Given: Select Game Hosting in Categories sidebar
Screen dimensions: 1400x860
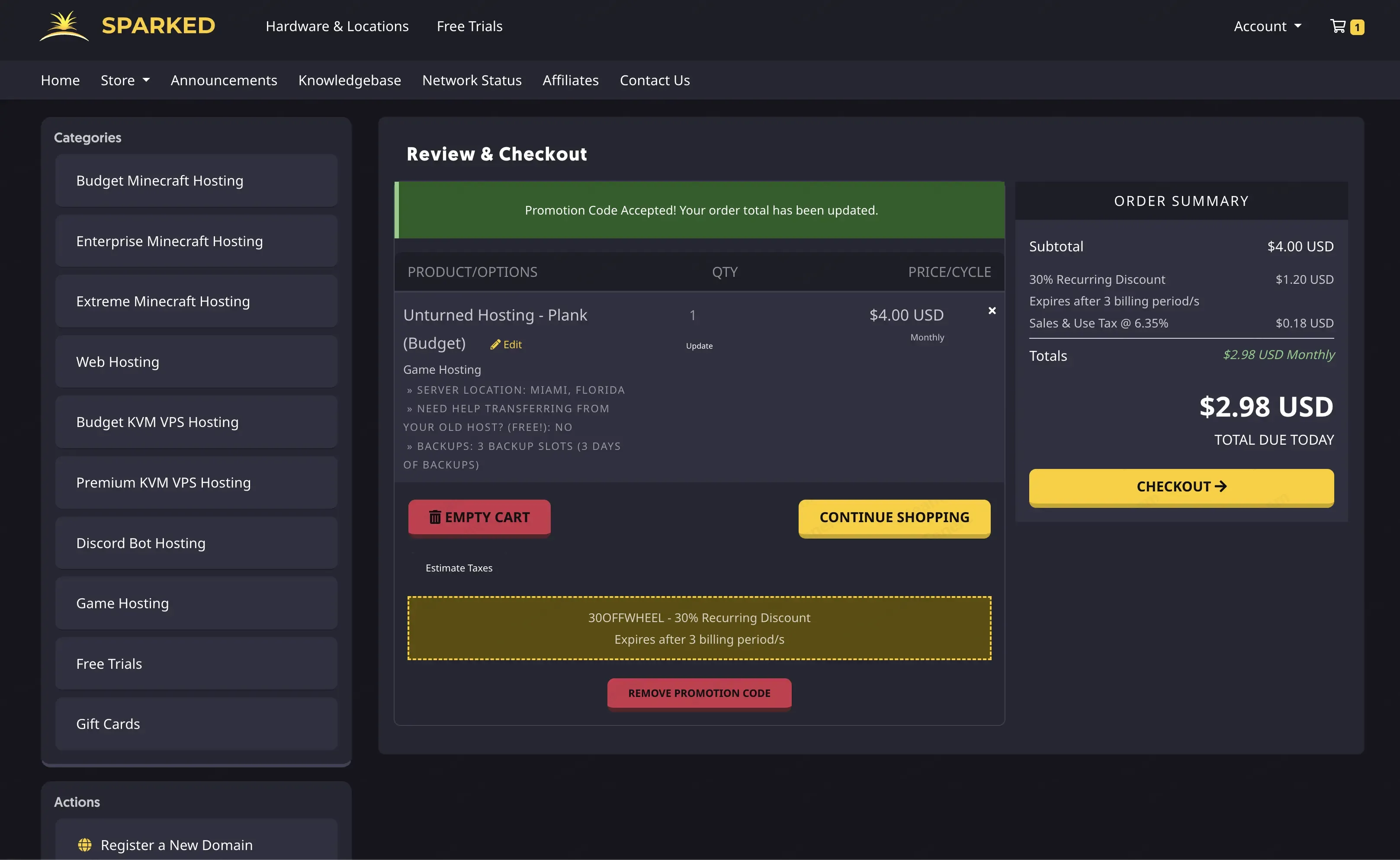Looking at the screenshot, I should (196, 603).
